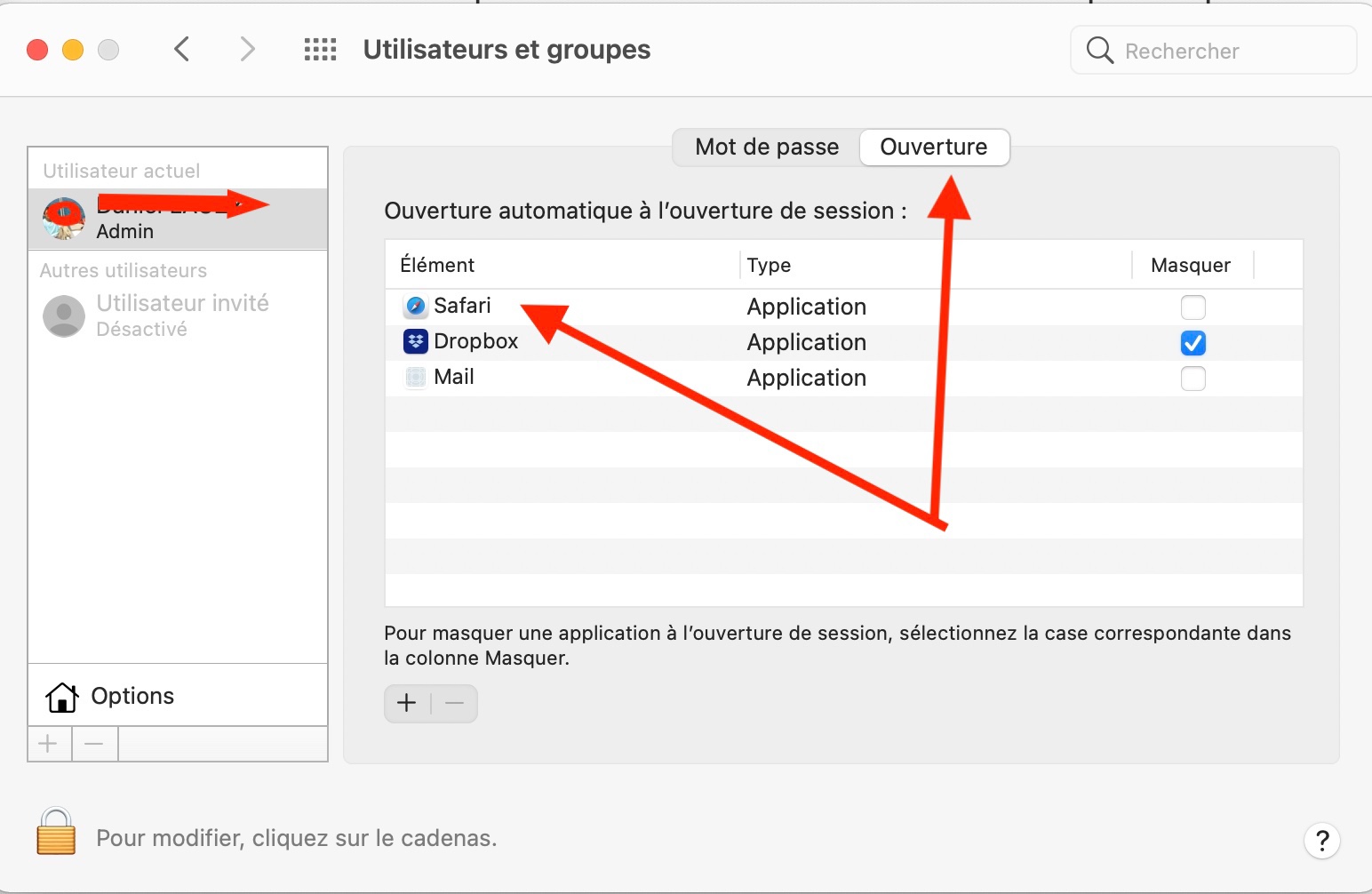
Task: Add a new user account below the sidebar
Action: [49, 744]
